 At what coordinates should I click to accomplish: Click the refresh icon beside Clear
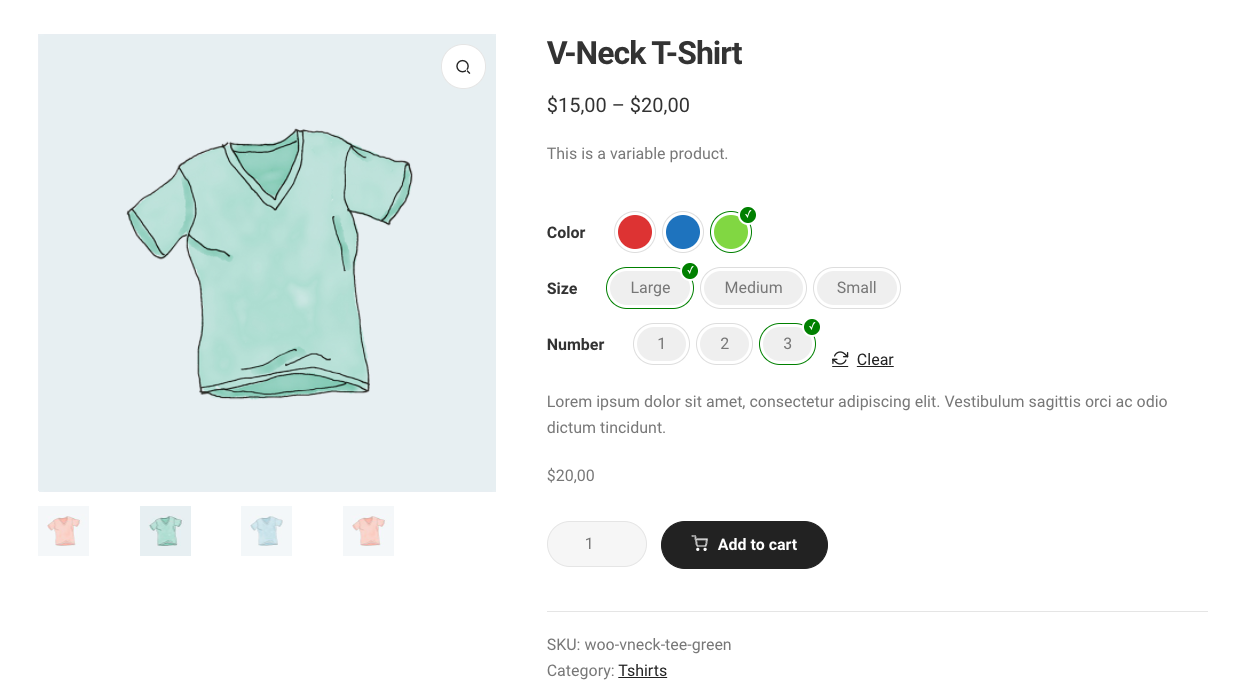point(840,359)
